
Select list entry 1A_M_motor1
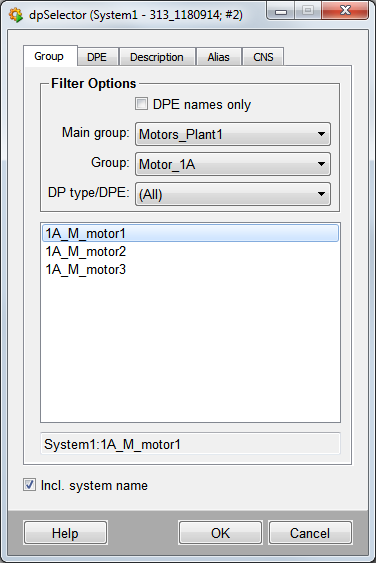coord(190,233)
